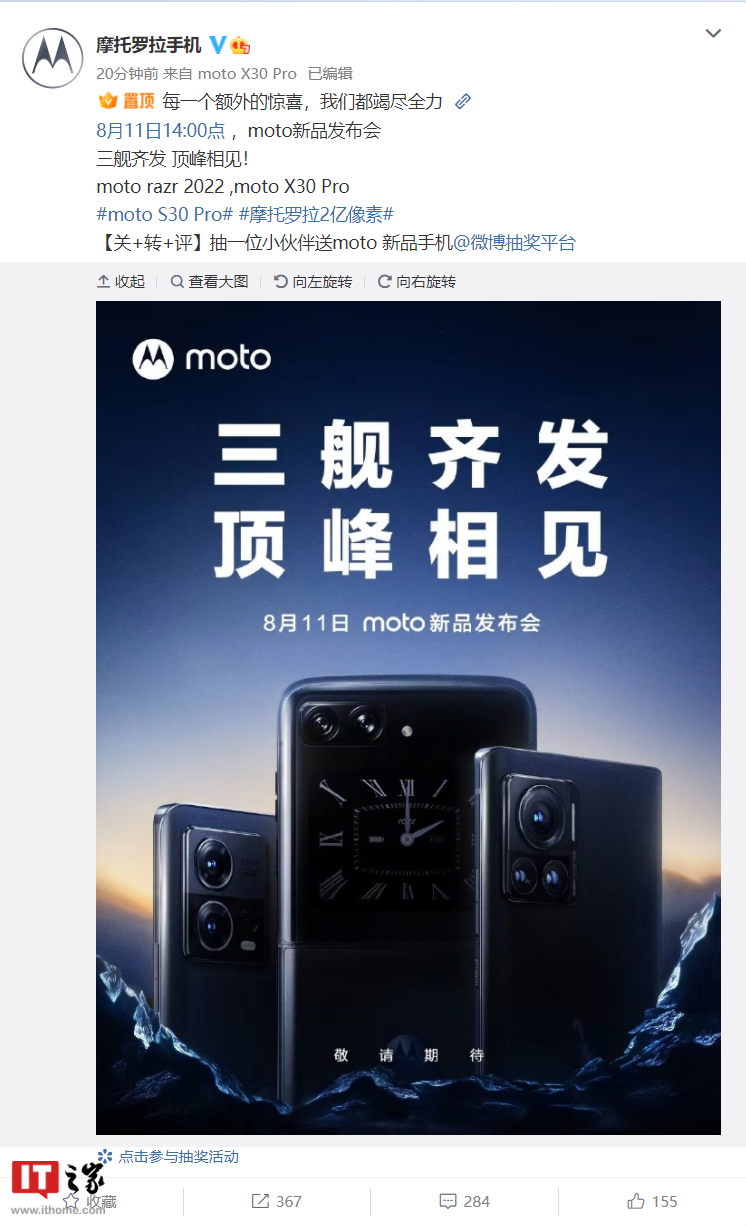Click the 摩托罗拉手机 account name
This screenshot has width=746, height=1225.
[x=149, y=45]
